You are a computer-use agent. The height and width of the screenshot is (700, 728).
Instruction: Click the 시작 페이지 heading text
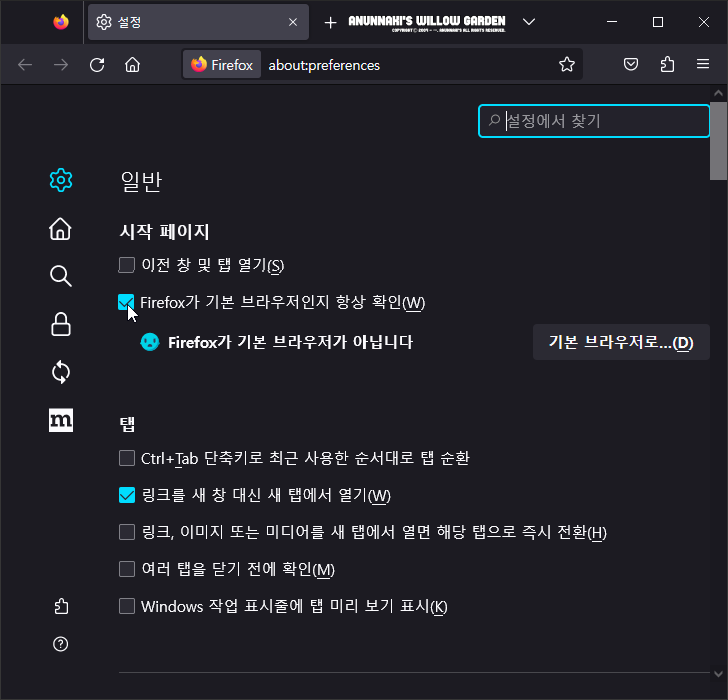164,231
